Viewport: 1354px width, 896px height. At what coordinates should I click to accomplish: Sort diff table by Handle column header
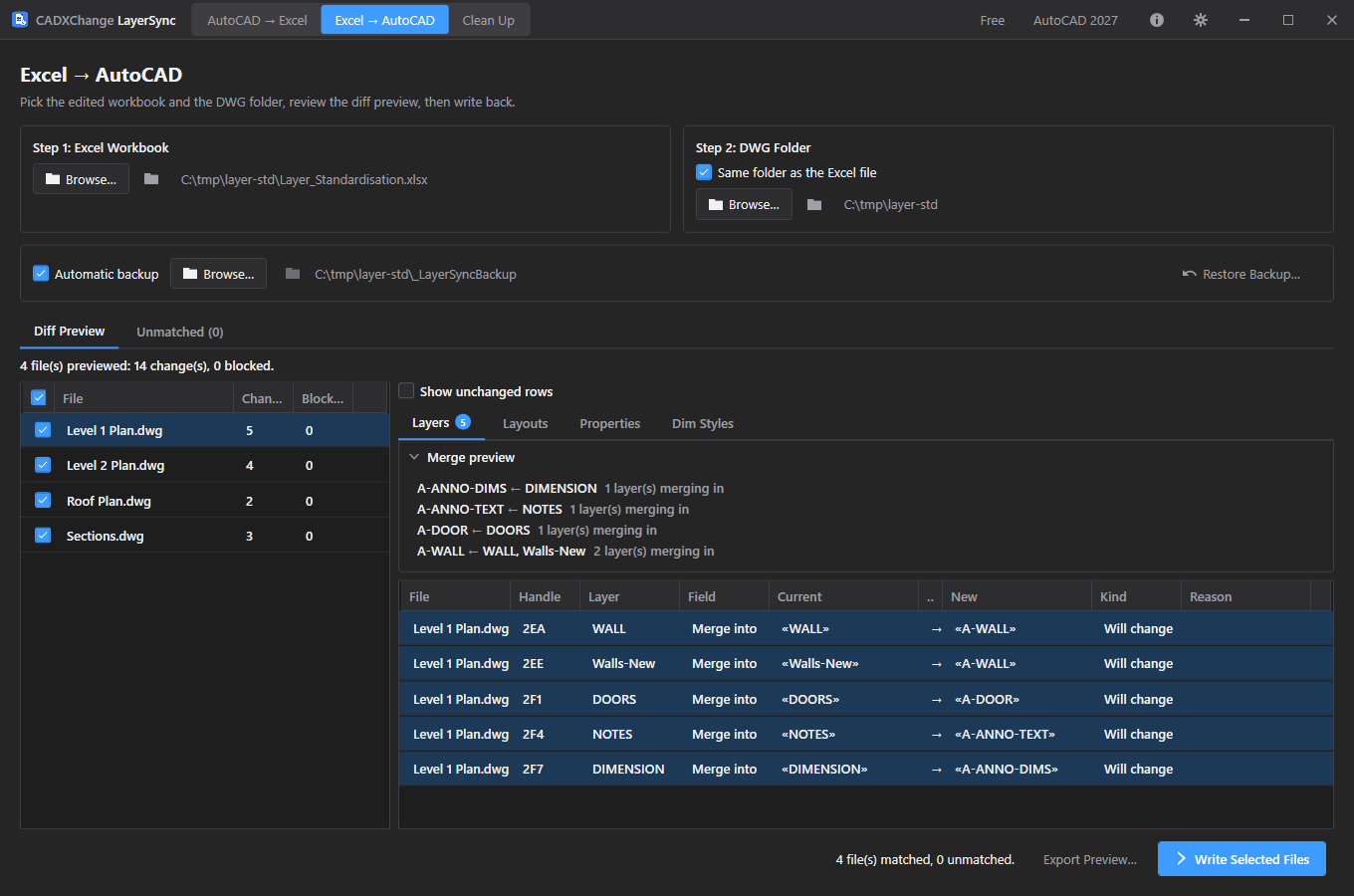(543, 596)
